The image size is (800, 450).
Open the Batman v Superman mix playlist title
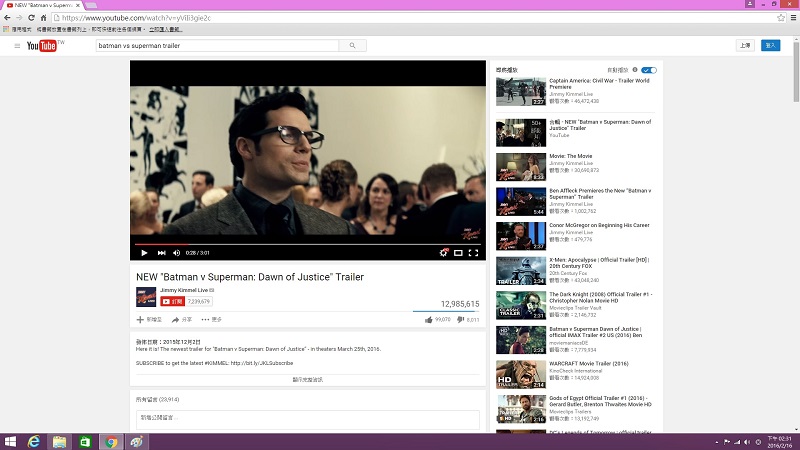pyautogui.click(x=600, y=125)
